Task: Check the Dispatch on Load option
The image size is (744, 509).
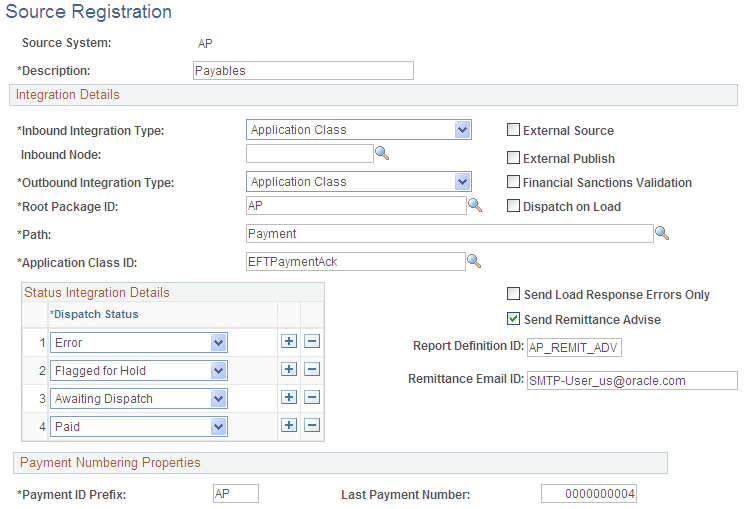Action: pos(513,206)
